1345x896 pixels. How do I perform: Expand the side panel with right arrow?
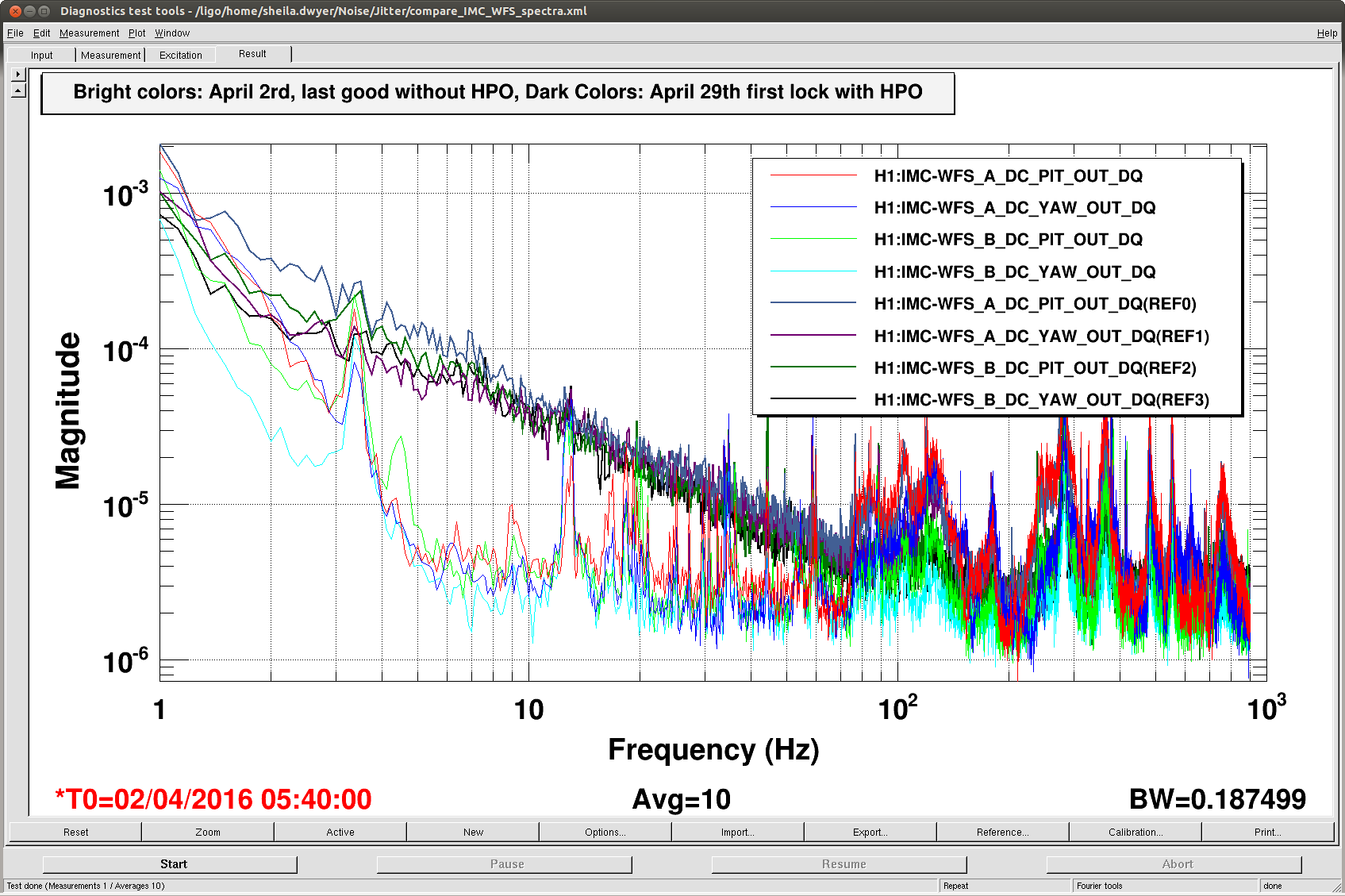18,75
